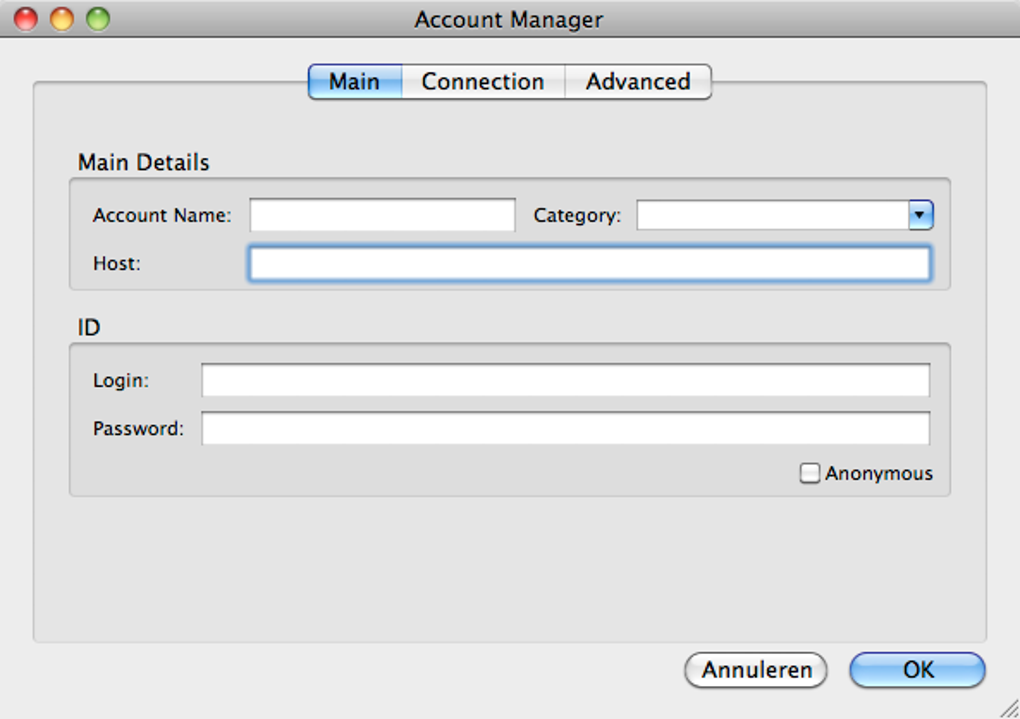Image resolution: width=1020 pixels, height=719 pixels.
Task: Focus the Login text field
Action: point(565,381)
